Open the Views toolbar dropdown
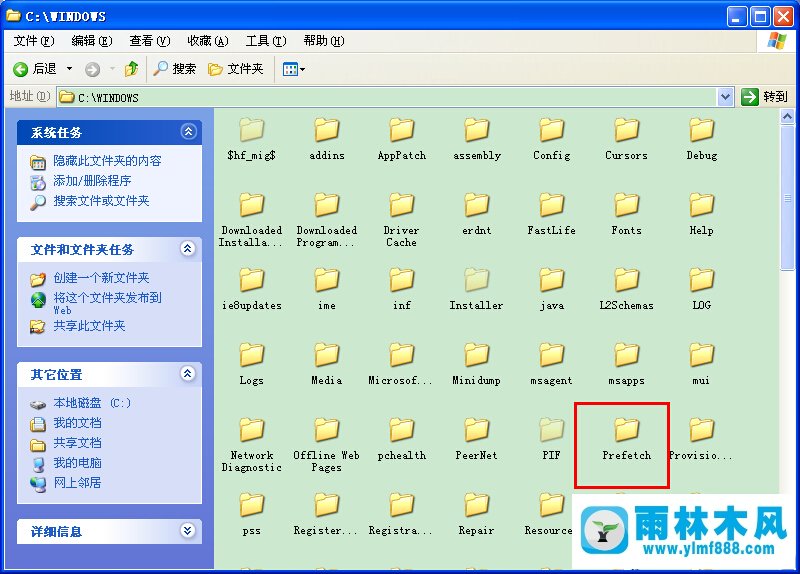The image size is (800, 574). tap(294, 69)
